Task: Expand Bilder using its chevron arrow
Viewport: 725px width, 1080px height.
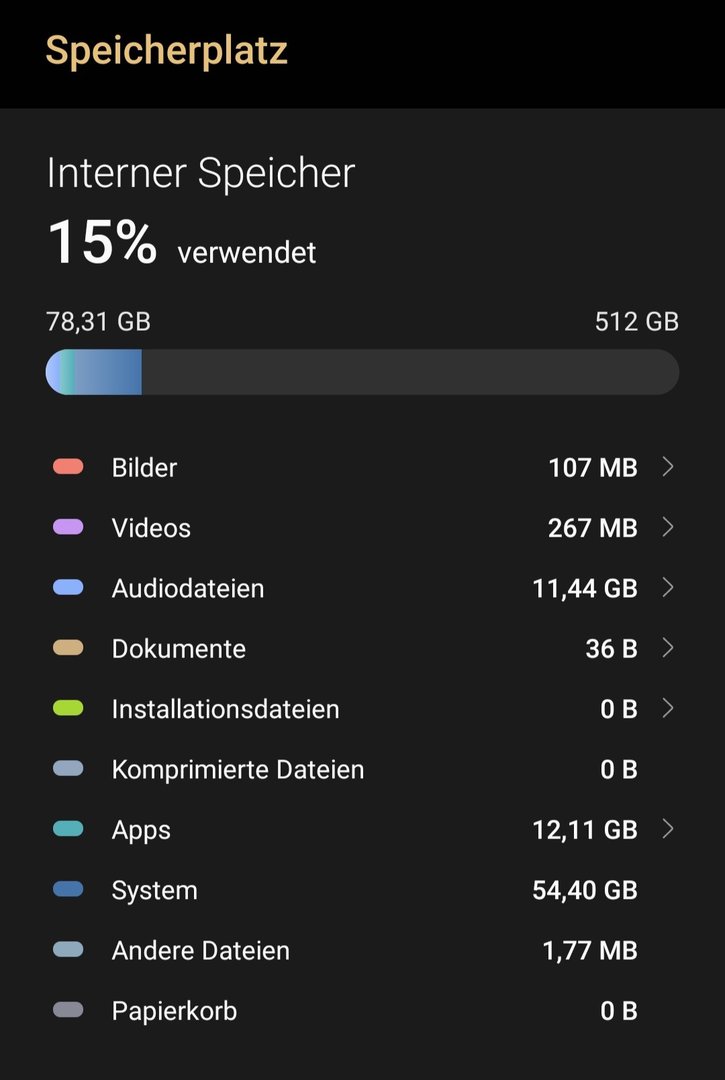Action: pyautogui.click(x=668, y=467)
